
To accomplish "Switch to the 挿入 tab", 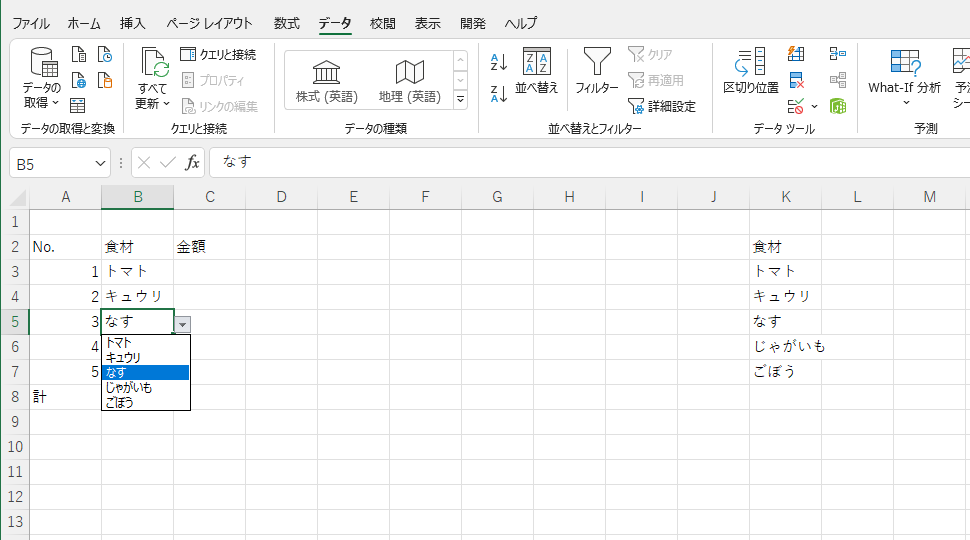I will [132, 24].
